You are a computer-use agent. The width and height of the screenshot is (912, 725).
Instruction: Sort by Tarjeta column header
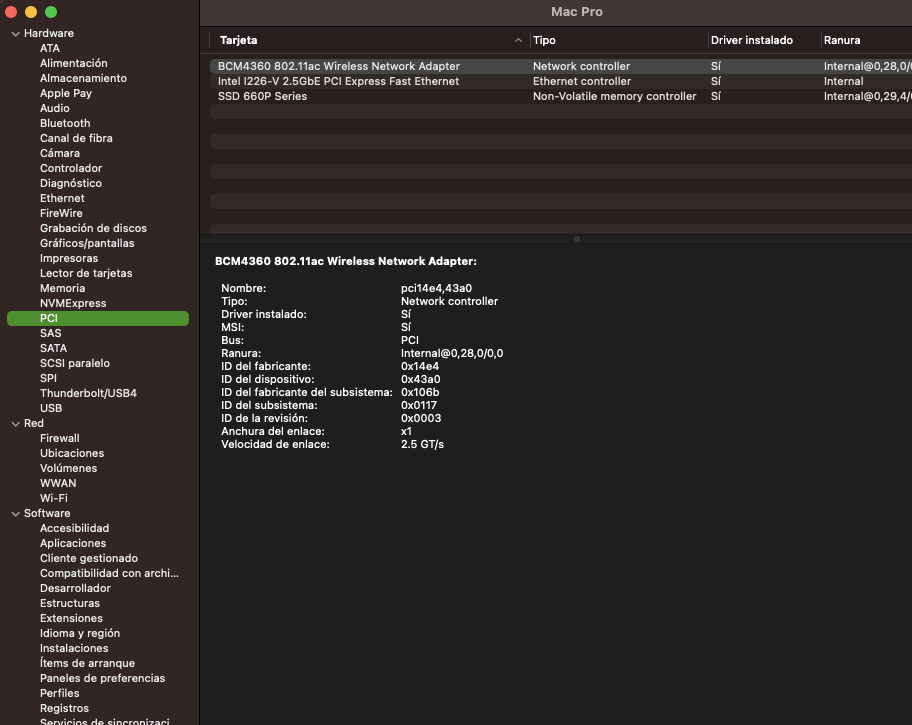(x=238, y=40)
